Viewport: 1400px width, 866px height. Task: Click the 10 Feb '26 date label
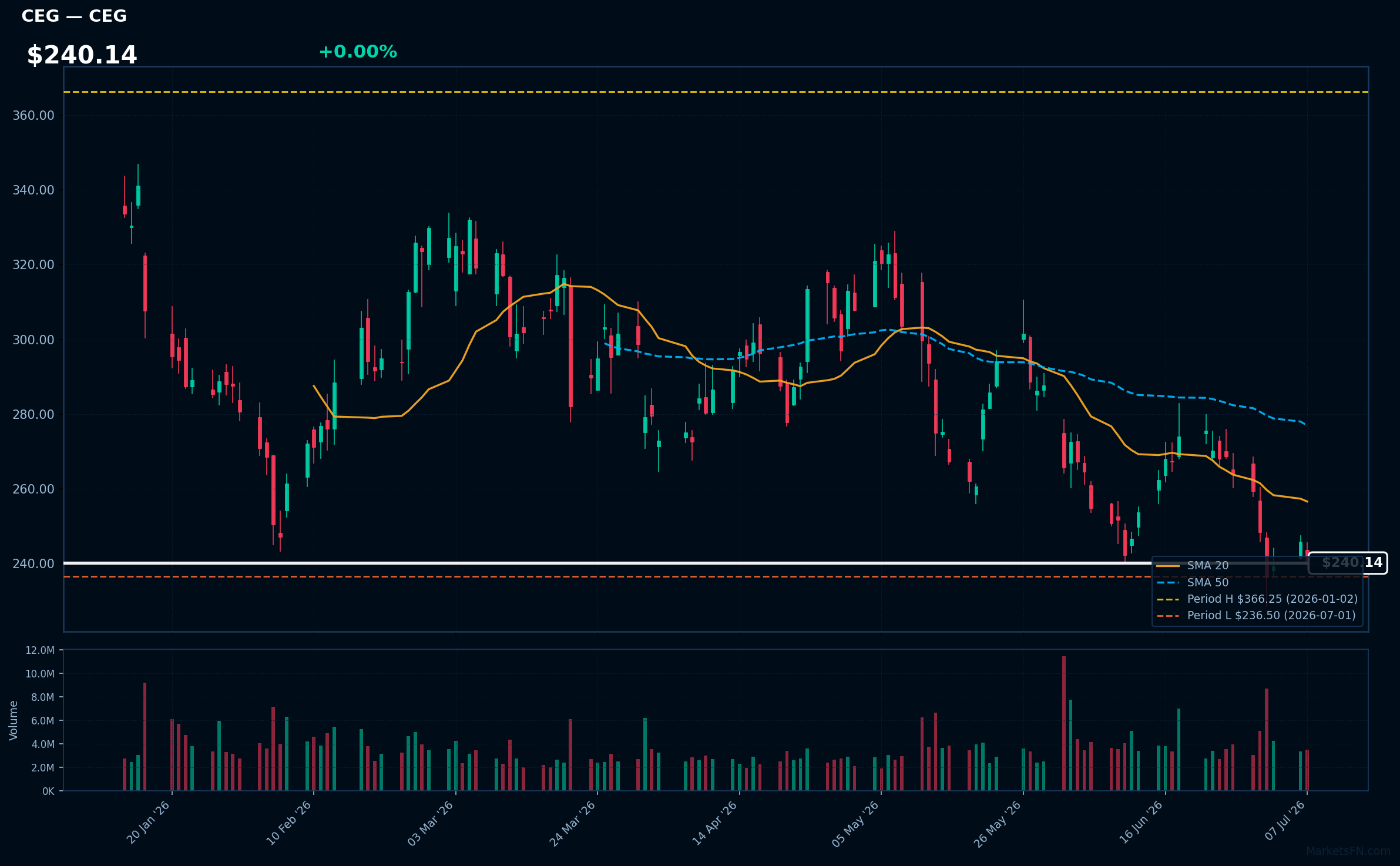pos(289,823)
